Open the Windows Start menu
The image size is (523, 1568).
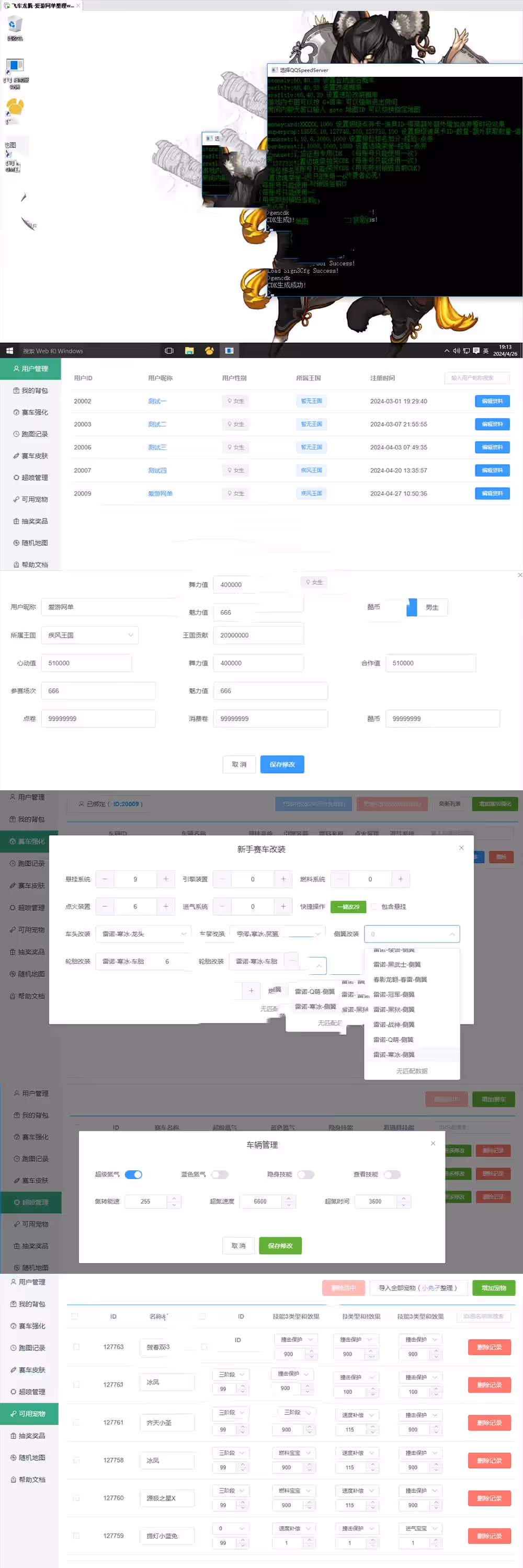click(x=9, y=351)
